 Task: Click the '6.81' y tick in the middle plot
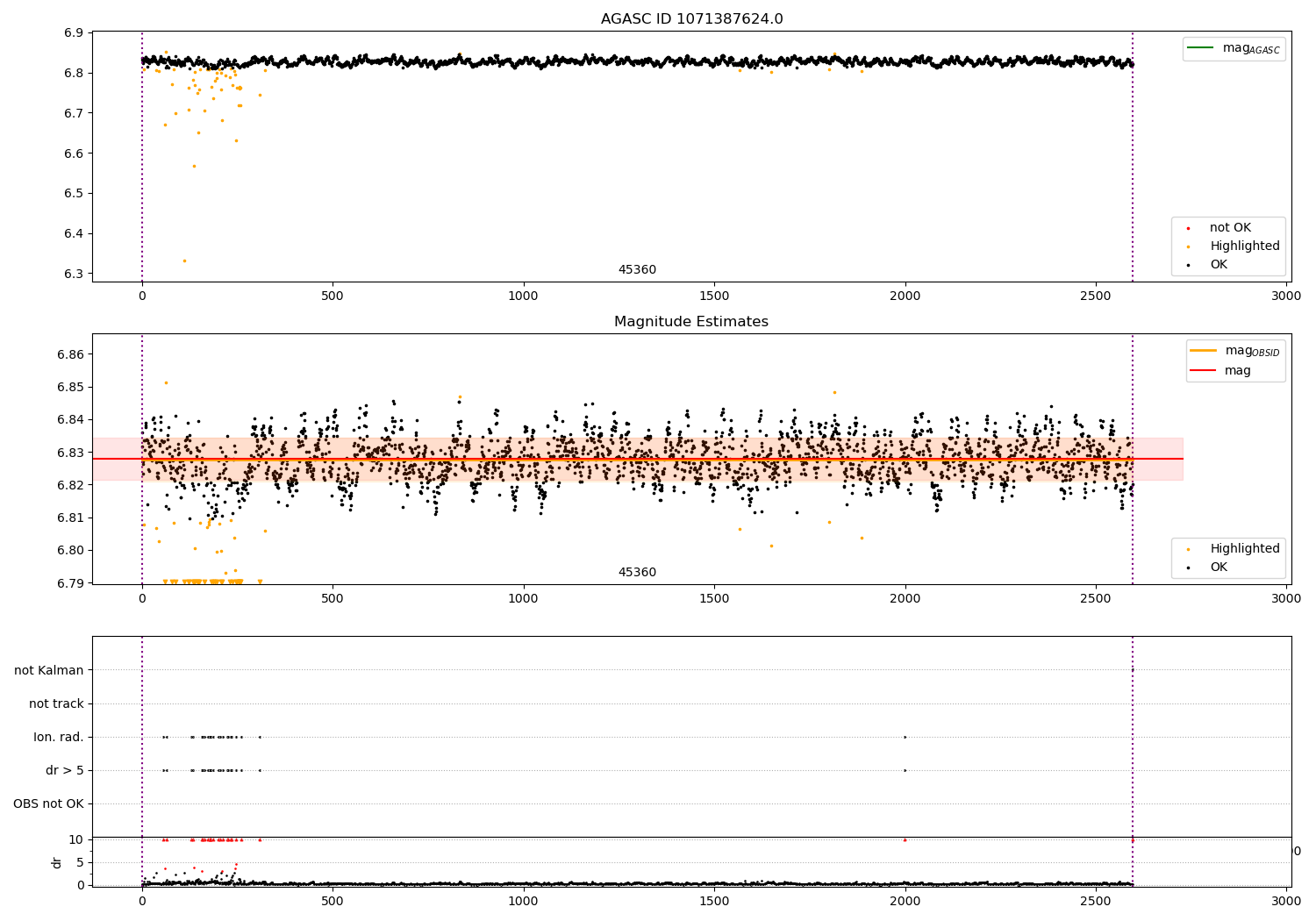(x=72, y=518)
